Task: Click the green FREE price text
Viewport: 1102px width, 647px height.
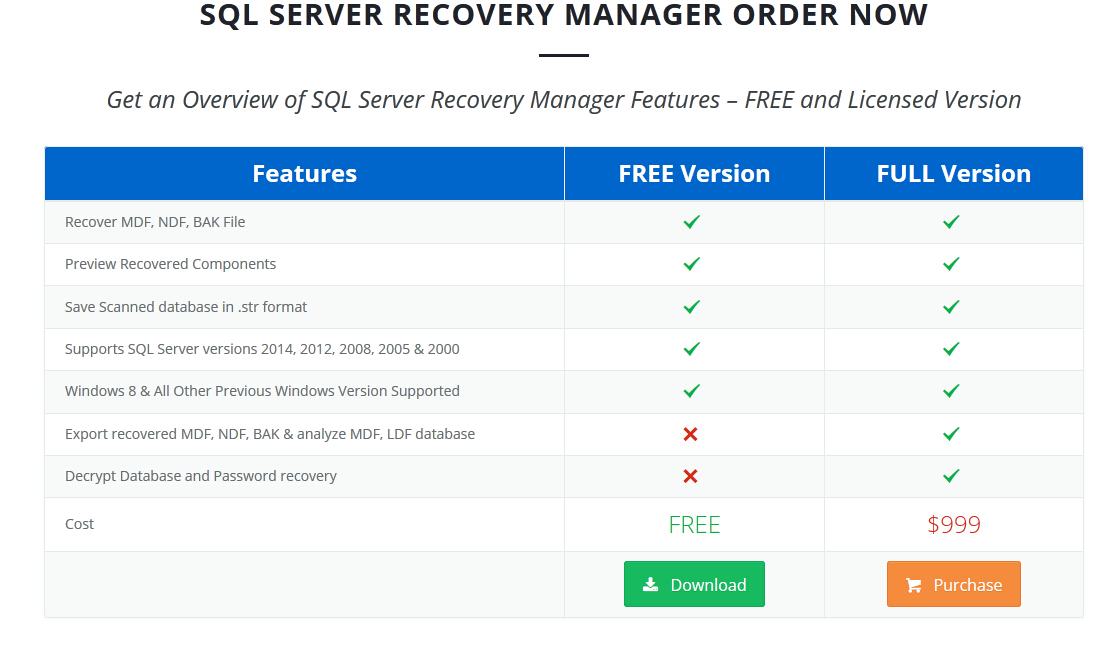Action: (x=694, y=525)
